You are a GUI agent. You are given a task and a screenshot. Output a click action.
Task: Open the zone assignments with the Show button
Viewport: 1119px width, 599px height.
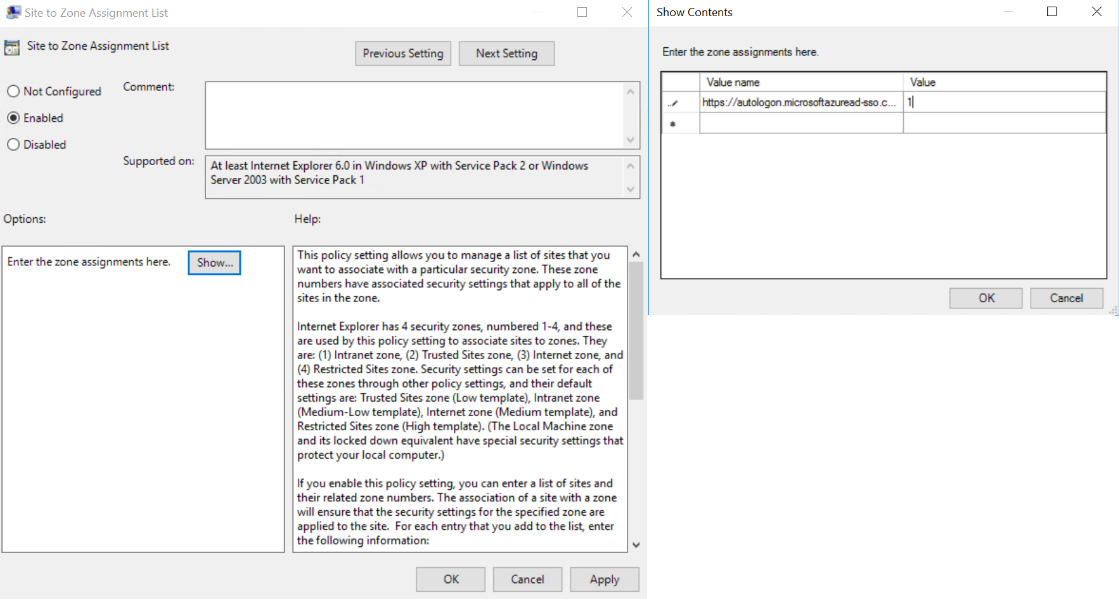pos(214,261)
